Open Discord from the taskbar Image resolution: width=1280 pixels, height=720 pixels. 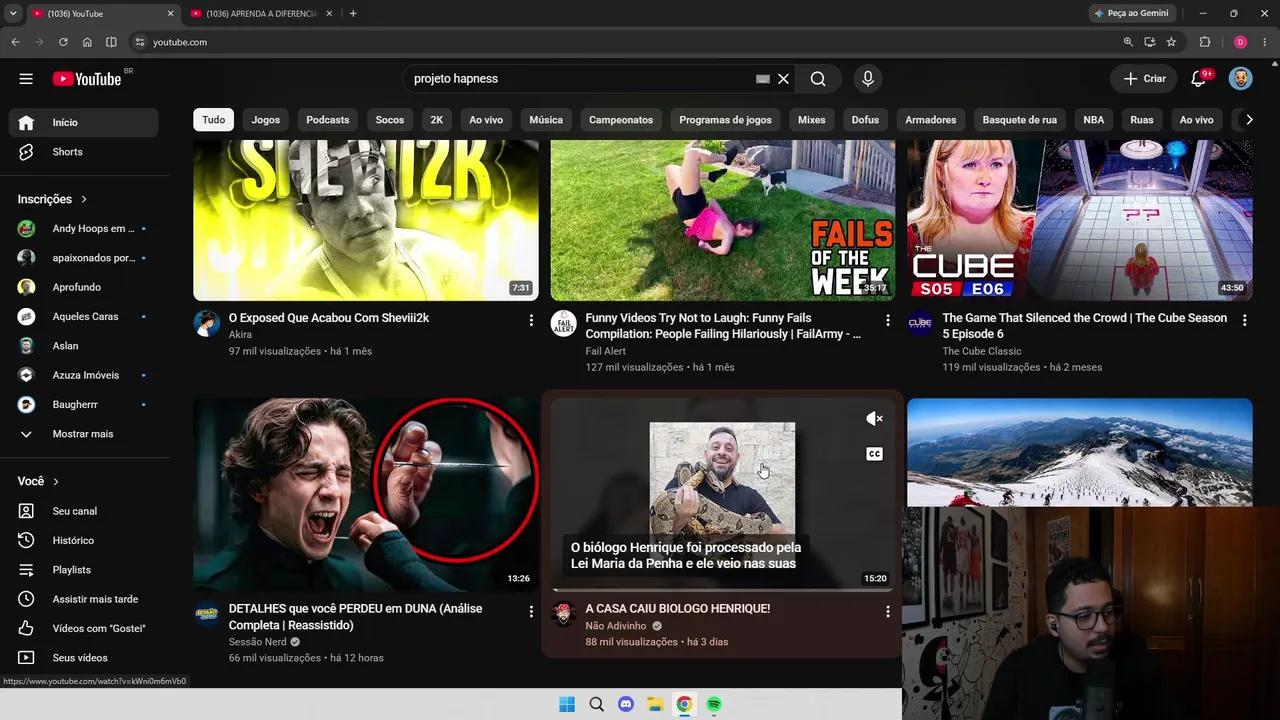[626, 704]
